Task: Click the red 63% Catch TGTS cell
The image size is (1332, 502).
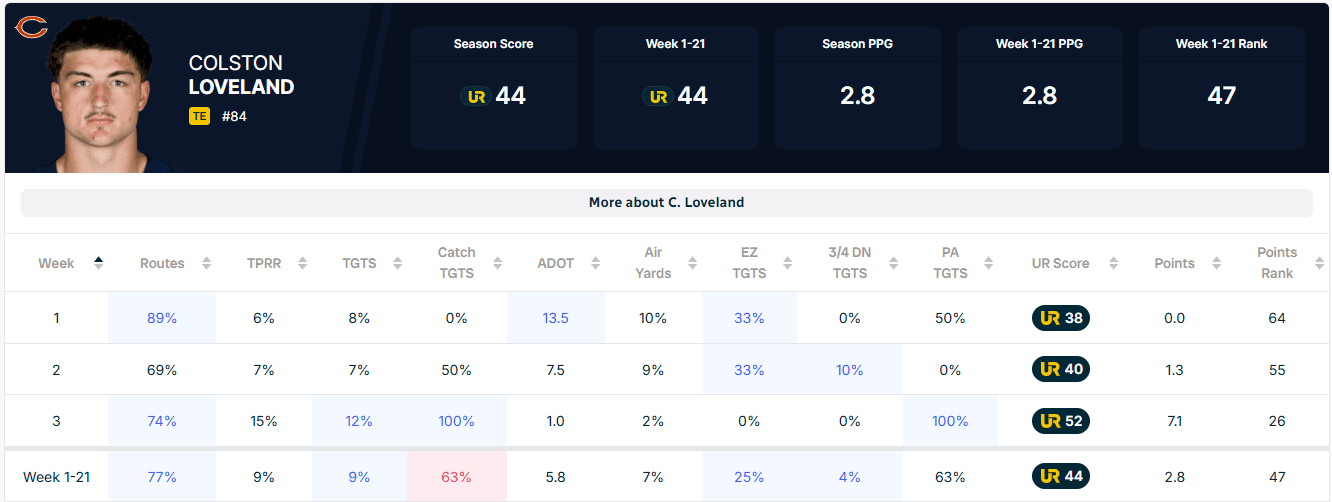Action: point(456,477)
